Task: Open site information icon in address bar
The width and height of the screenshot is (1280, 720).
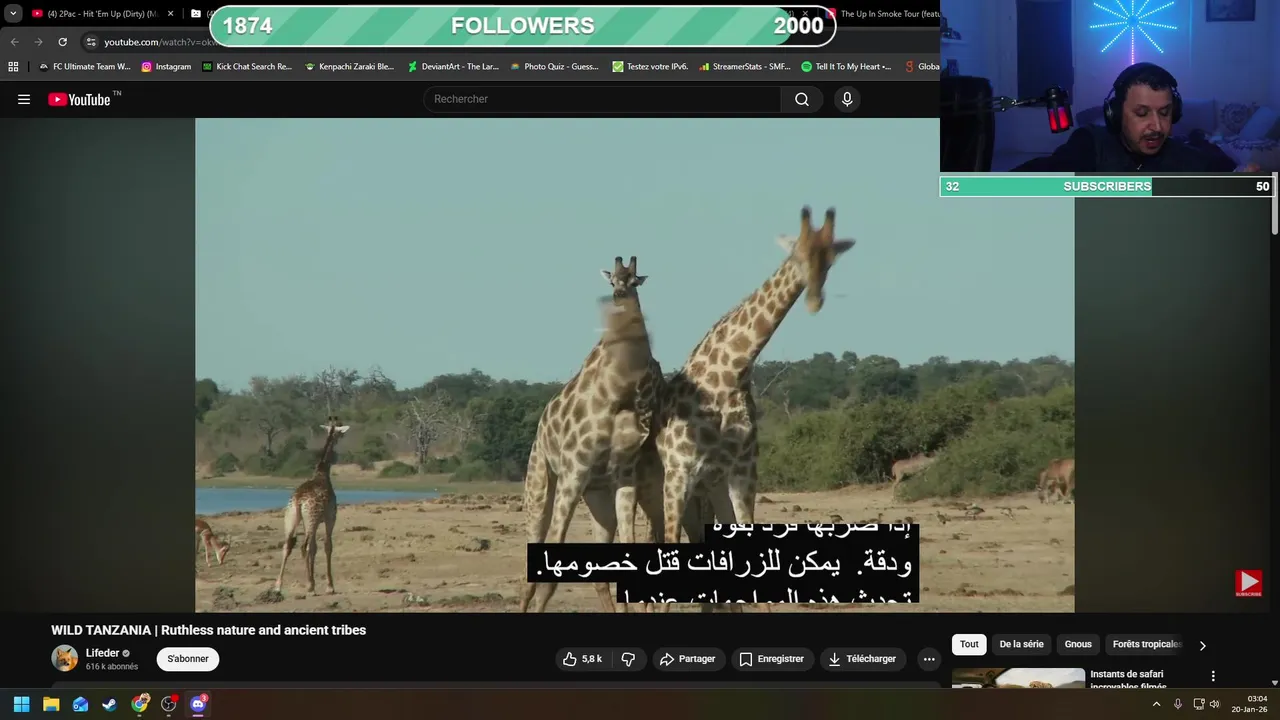Action: (x=91, y=42)
